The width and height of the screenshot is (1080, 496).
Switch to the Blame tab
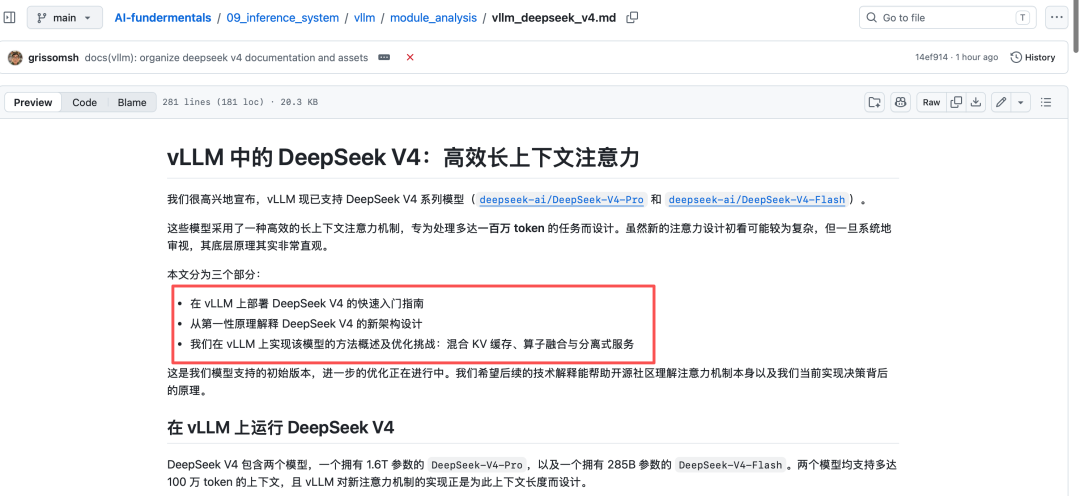pos(132,102)
